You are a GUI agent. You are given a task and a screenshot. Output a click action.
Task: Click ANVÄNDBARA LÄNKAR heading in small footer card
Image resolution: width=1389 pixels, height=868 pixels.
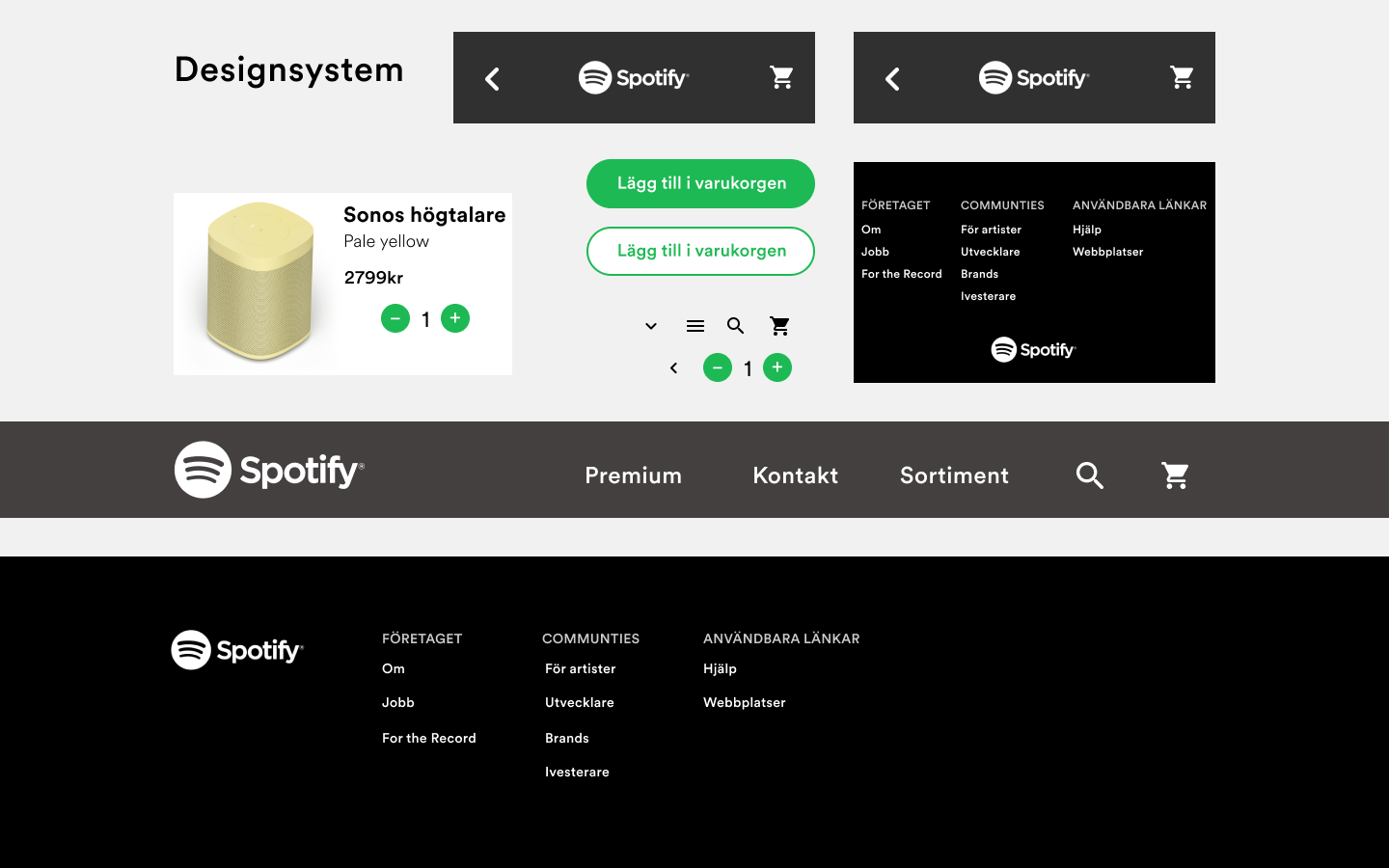pyautogui.click(x=1139, y=205)
